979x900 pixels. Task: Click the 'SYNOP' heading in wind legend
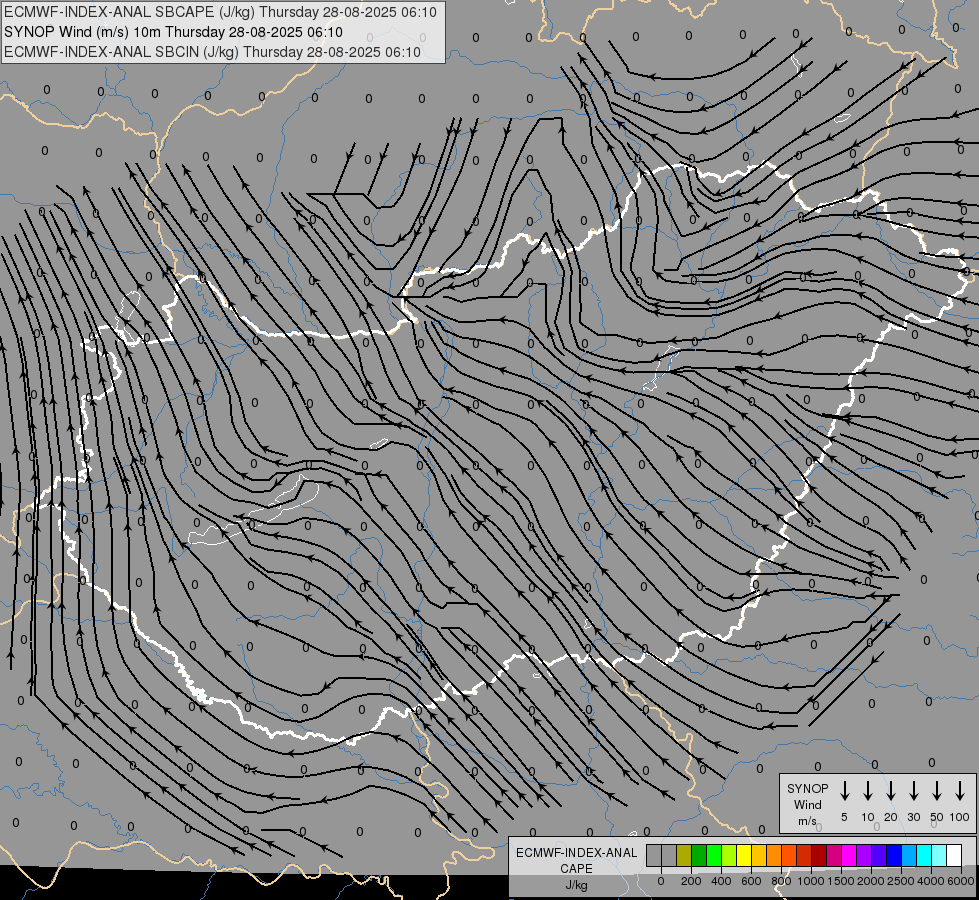pyautogui.click(x=807, y=789)
